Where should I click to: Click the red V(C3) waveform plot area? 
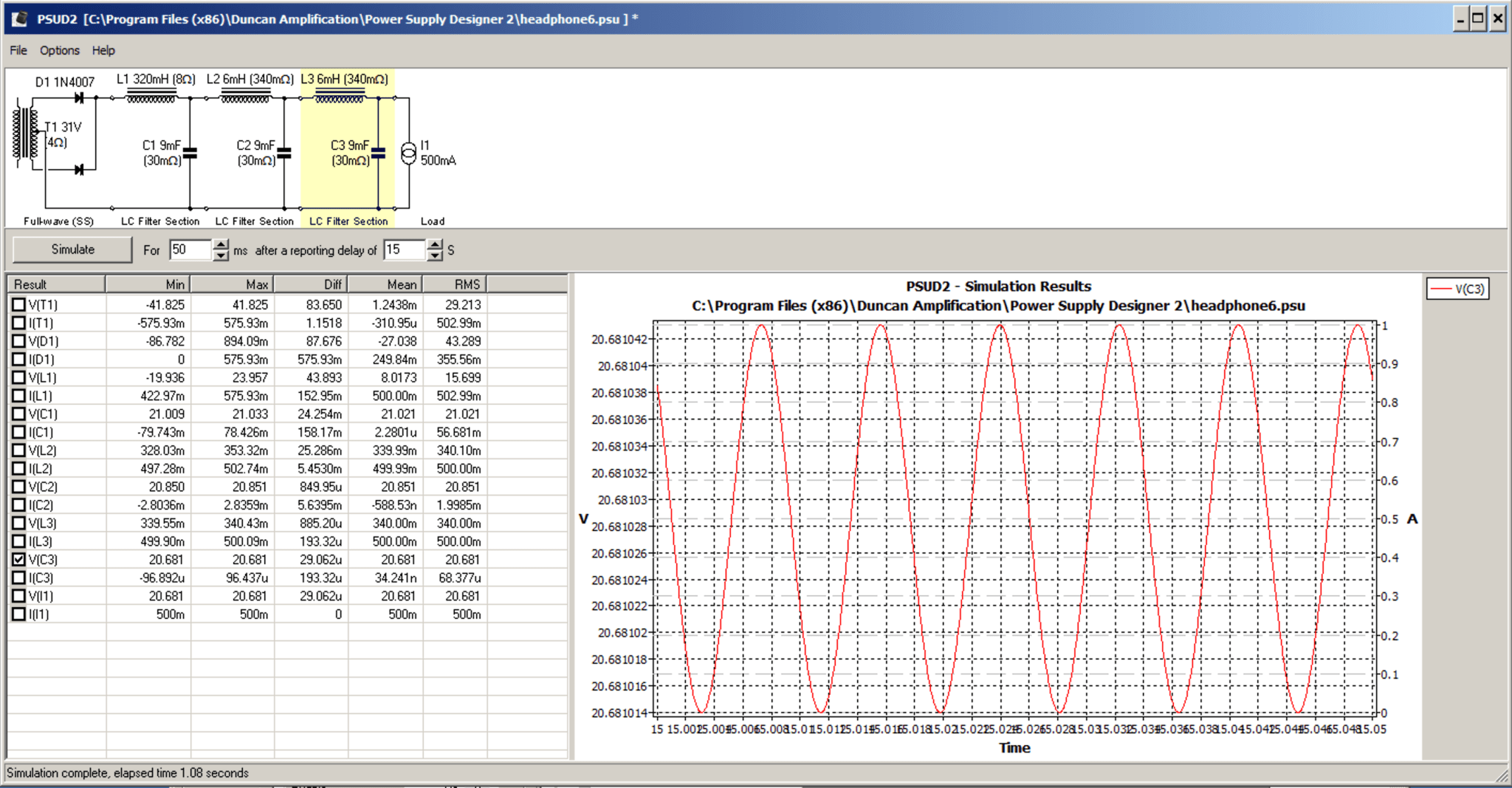1014,518
